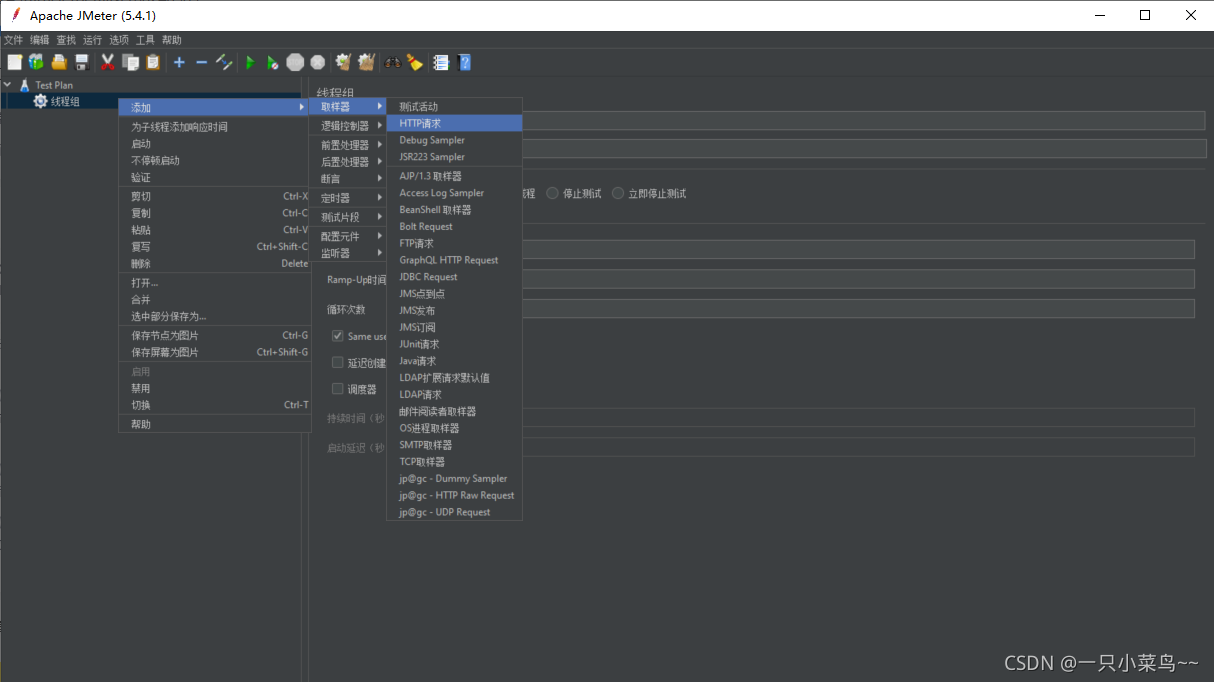
Task: Expand the 后置处理器 submenu
Action: click(347, 162)
